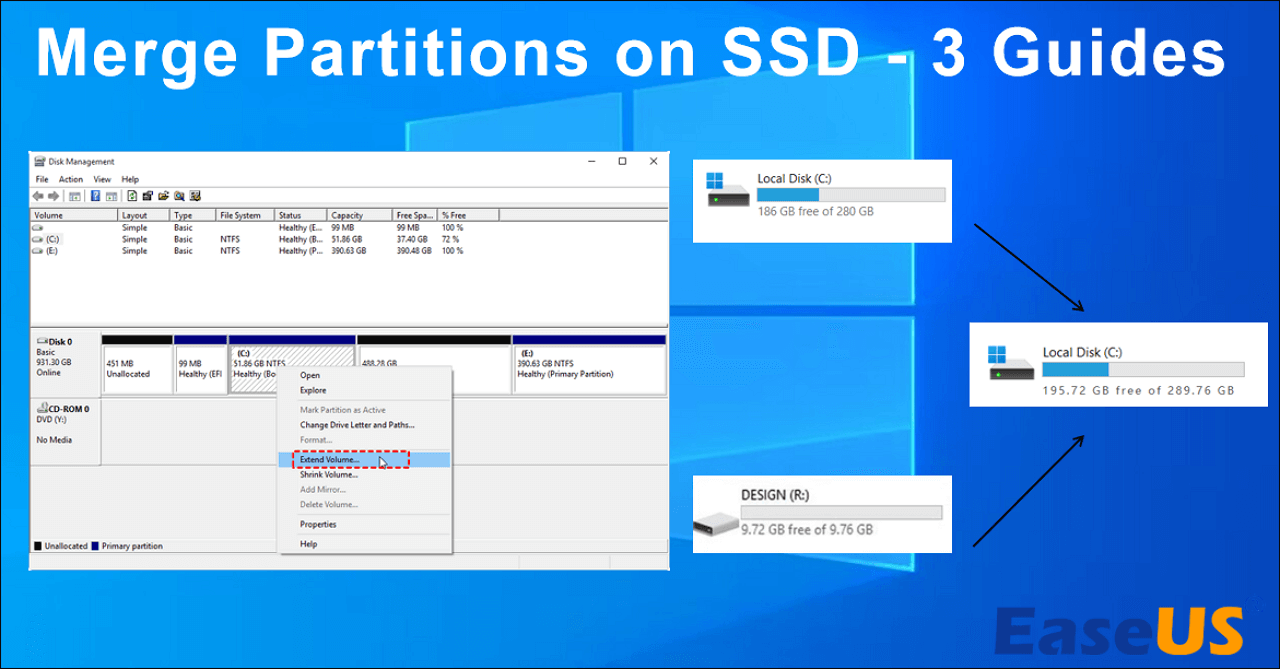Click the 390.48 GB free space cell
Image resolution: width=1280 pixels, height=669 pixels.
tap(412, 251)
